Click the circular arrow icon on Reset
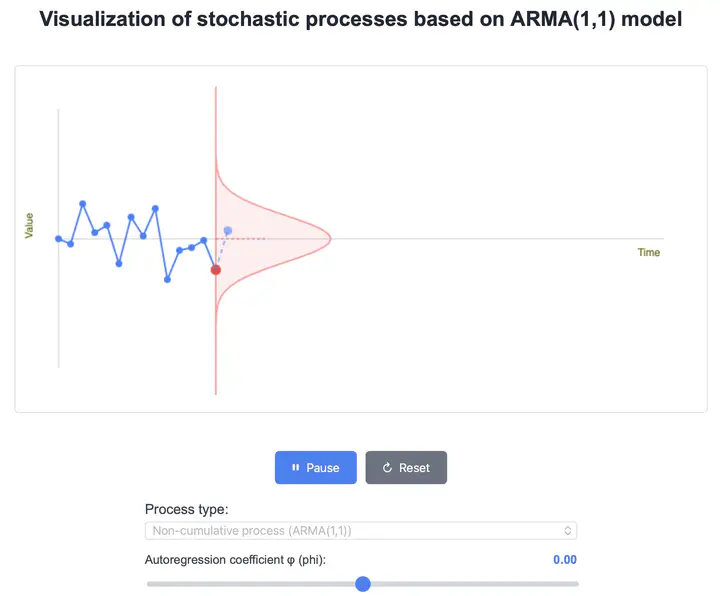Screen dimensions: 720x596 tap(387, 468)
